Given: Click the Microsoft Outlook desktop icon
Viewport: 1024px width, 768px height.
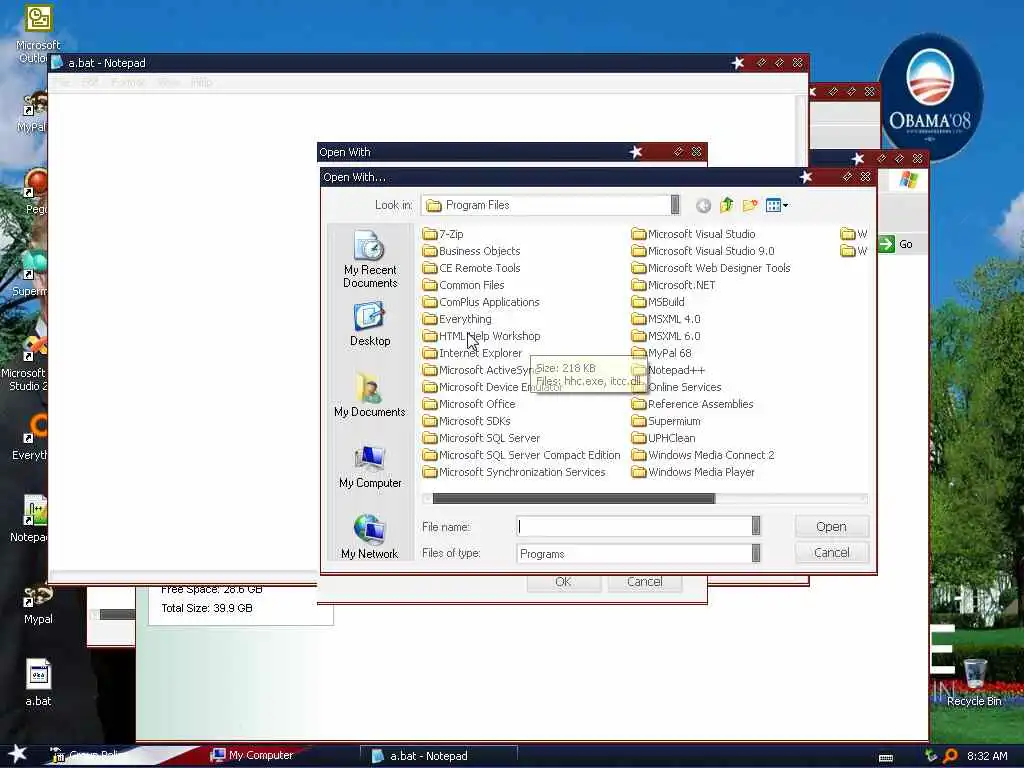Looking at the screenshot, I should tap(38, 34).
